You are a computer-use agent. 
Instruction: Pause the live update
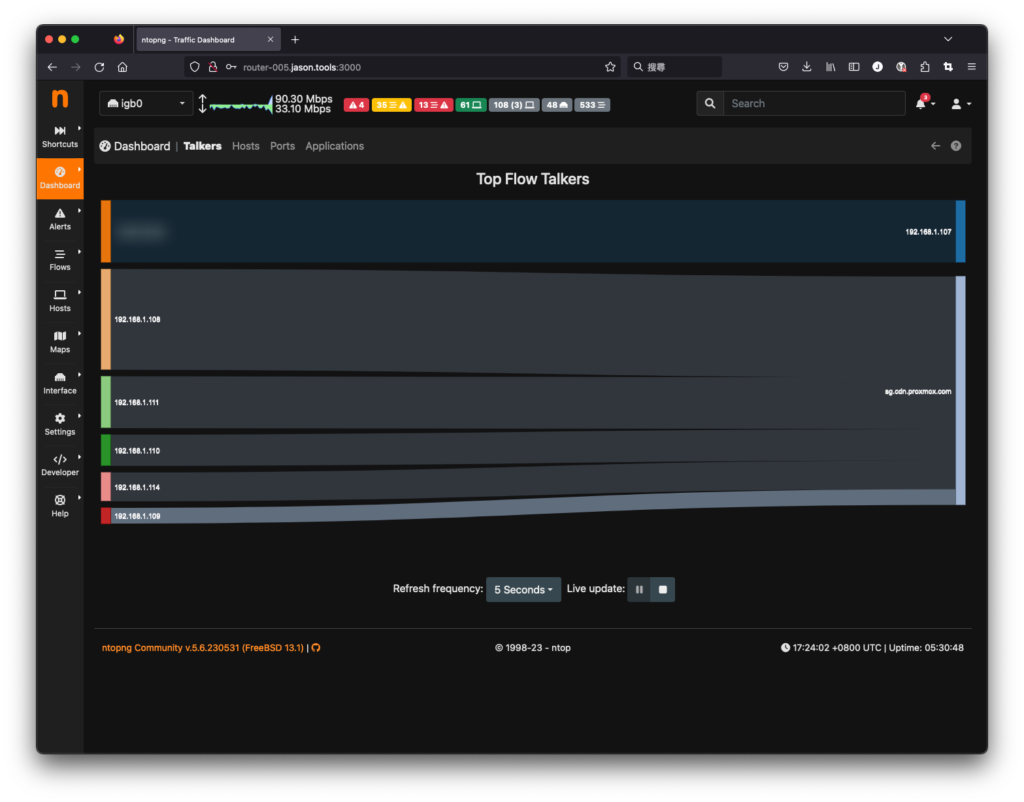point(639,589)
